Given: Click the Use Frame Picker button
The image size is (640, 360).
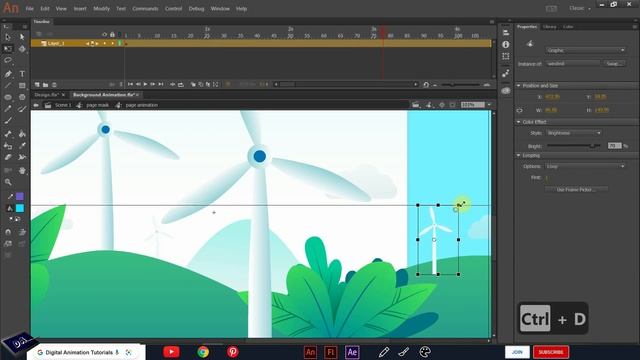Looking at the screenshot, I should pyautogui.click(x=576, y=189).
